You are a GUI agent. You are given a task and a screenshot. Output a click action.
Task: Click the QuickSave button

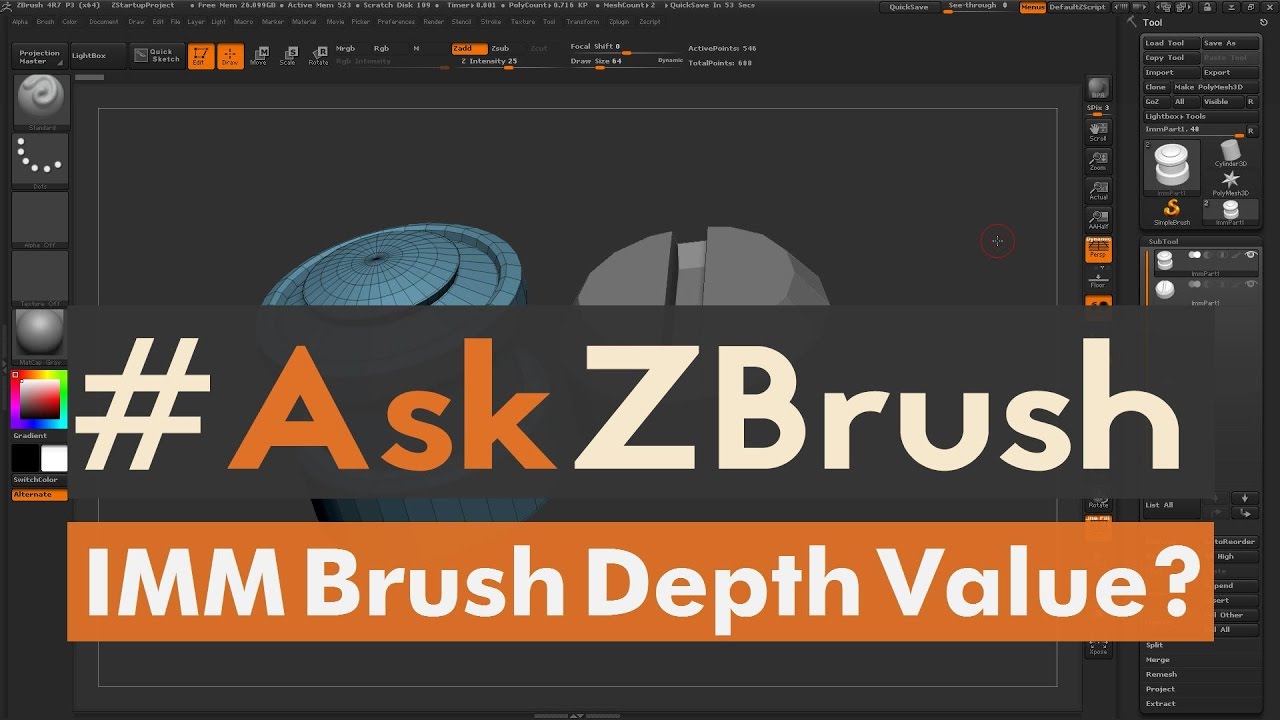coord(909,7)
